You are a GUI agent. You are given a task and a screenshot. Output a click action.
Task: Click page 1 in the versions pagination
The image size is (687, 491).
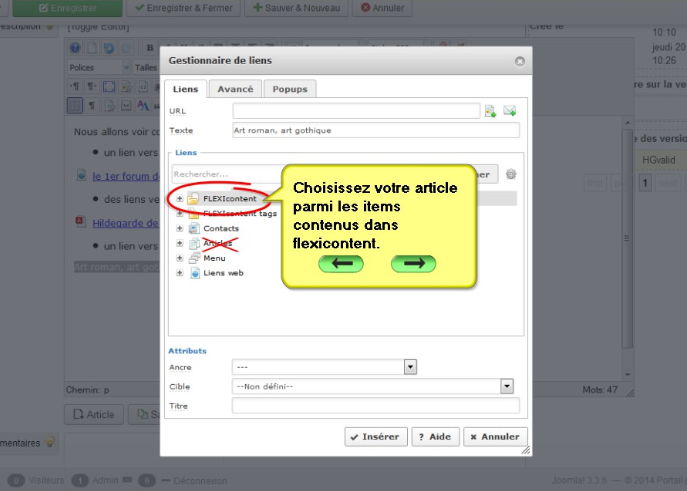[645, 183]
